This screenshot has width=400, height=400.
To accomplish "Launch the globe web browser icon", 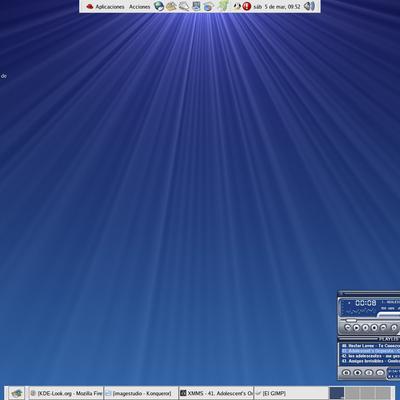I will click(159, 6).
